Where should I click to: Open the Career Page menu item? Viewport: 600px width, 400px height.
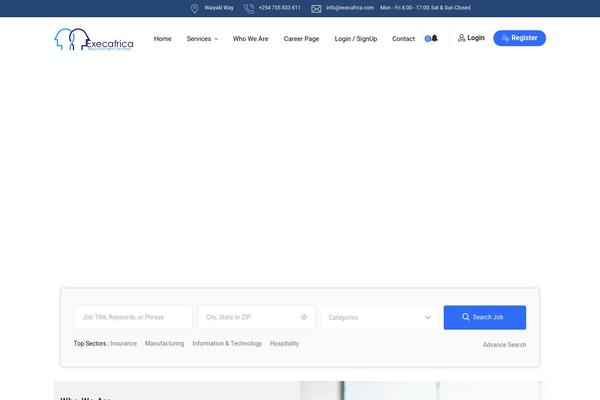point(302,39)
